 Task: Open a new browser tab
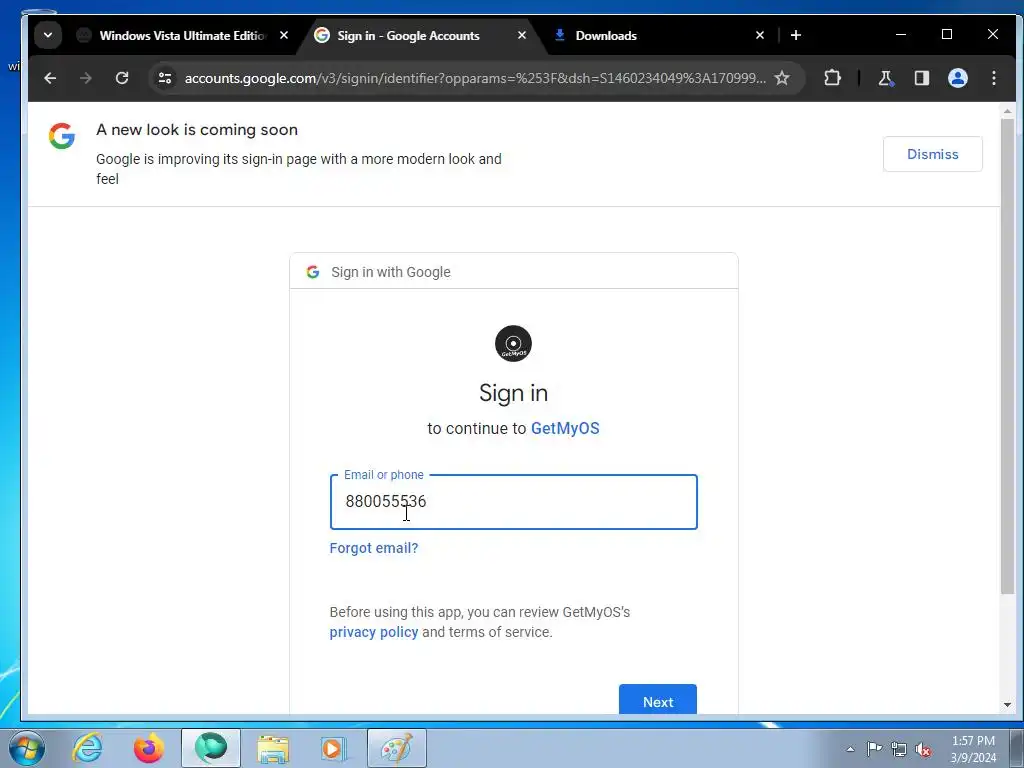coord(795,35)
